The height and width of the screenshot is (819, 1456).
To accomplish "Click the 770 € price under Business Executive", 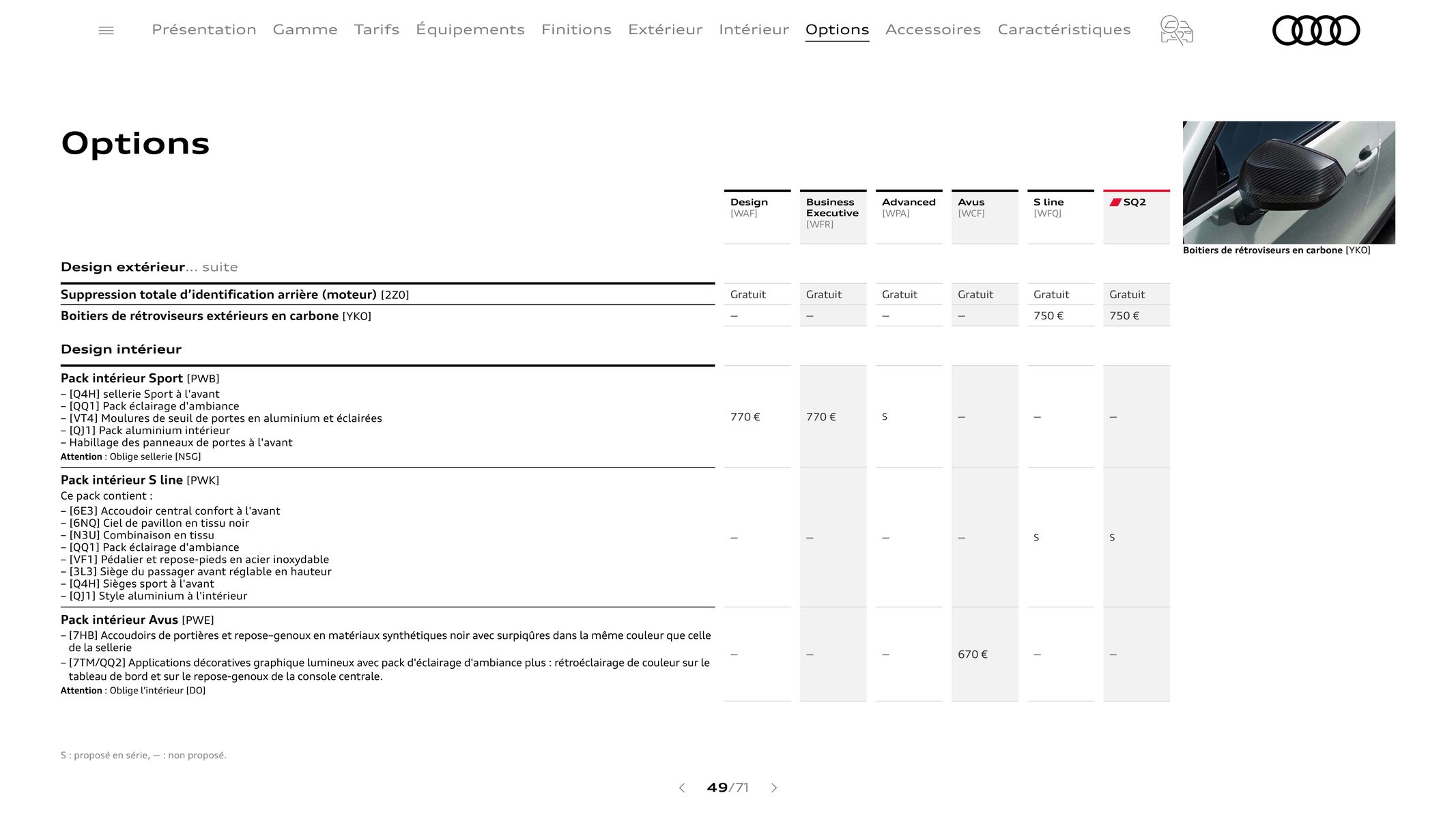I will click(820, 416).
